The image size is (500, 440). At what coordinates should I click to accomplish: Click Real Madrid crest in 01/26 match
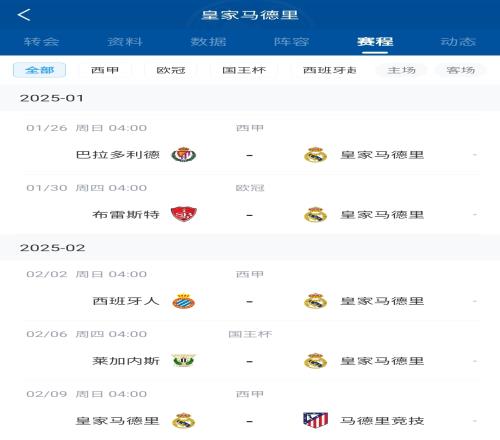click(315, 155)
